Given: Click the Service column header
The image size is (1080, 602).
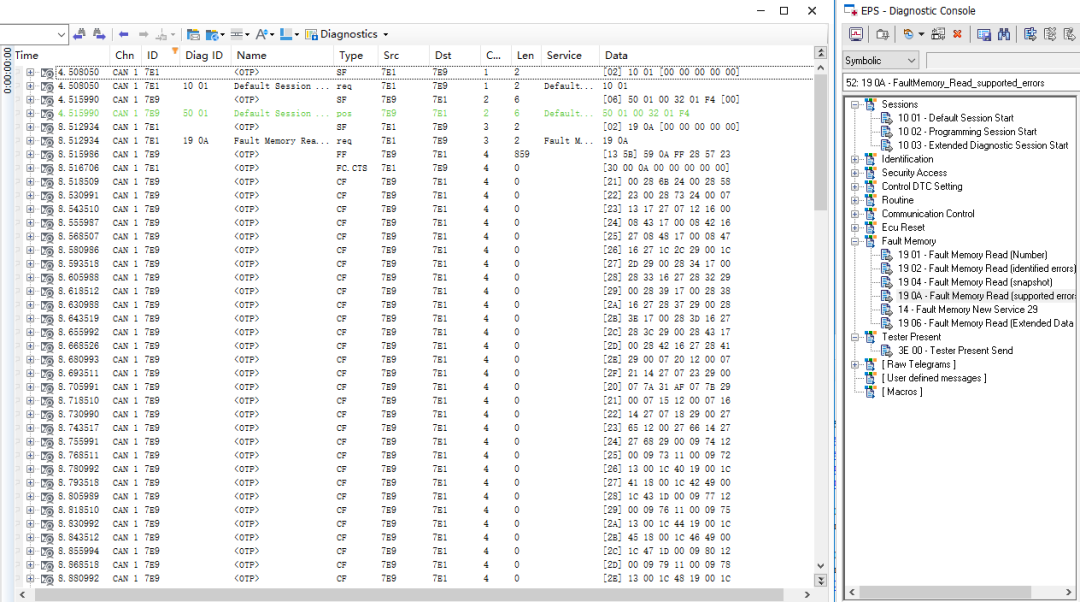Looking at the screenshot, I should 564,55.
